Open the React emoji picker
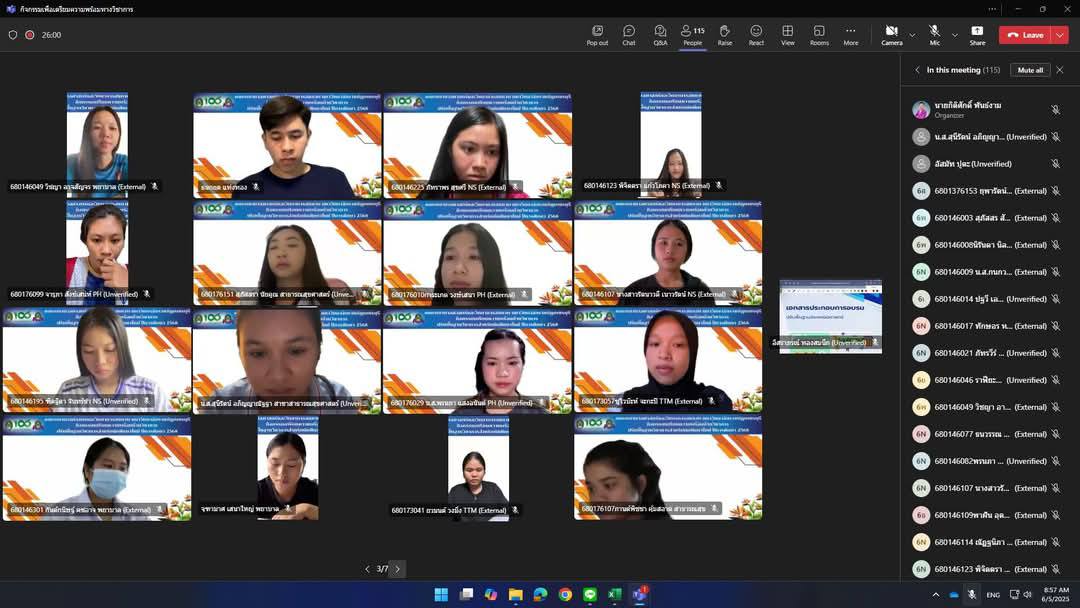 pyautogui.click(x=756, y=35)
